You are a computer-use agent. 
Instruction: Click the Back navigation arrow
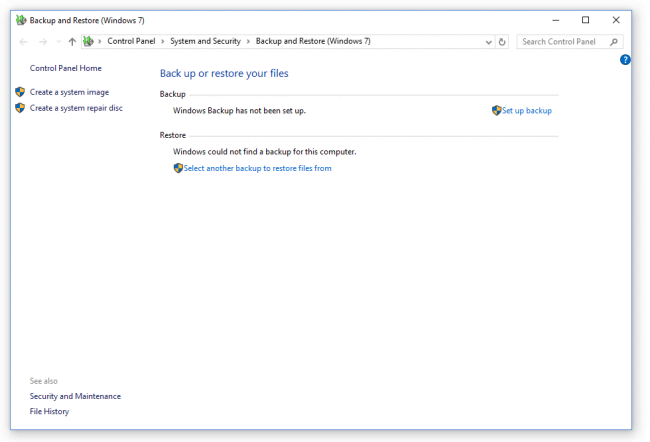point(24,41)
